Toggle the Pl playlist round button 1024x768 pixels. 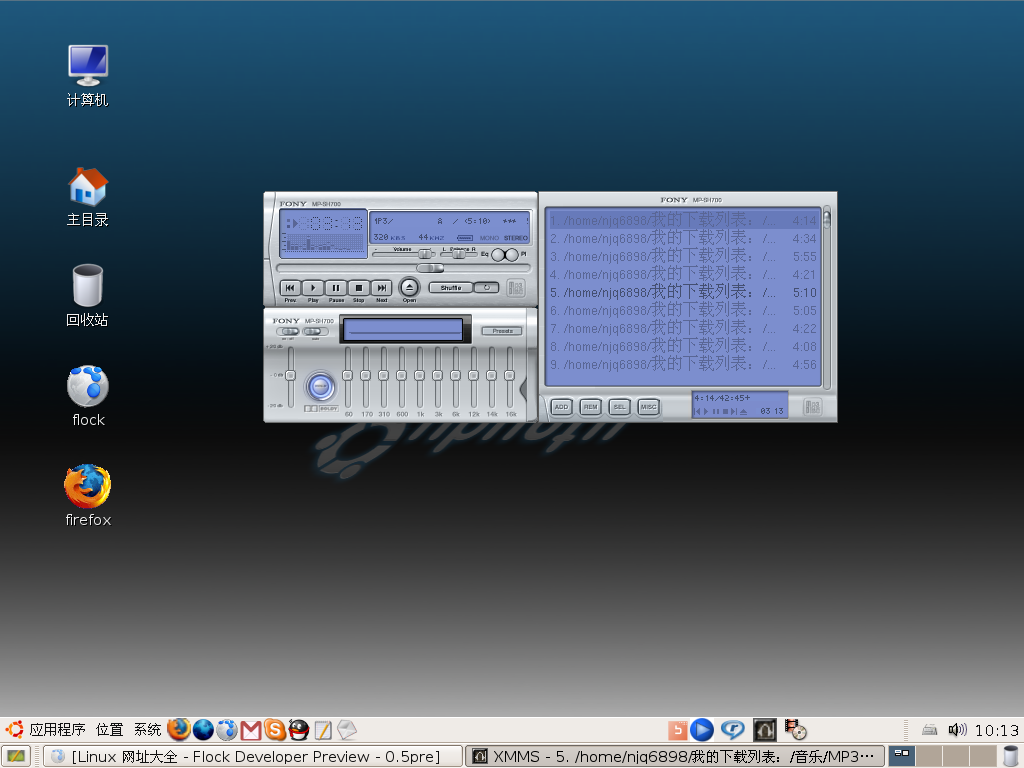point(512,255)
